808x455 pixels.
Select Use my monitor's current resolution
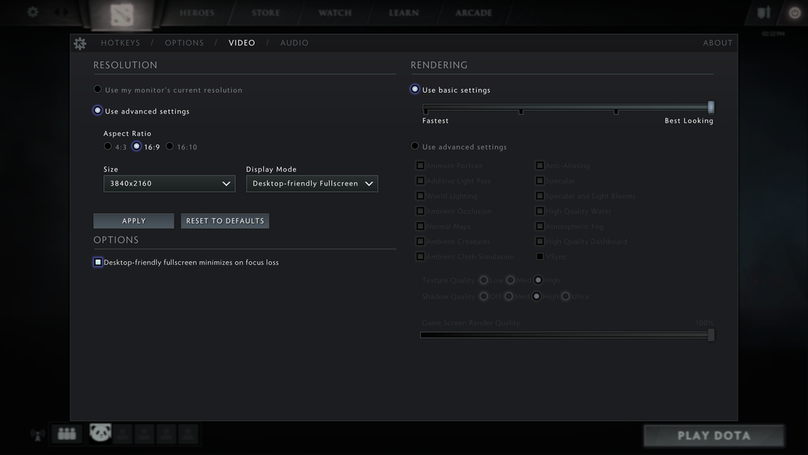pos(98,90)
